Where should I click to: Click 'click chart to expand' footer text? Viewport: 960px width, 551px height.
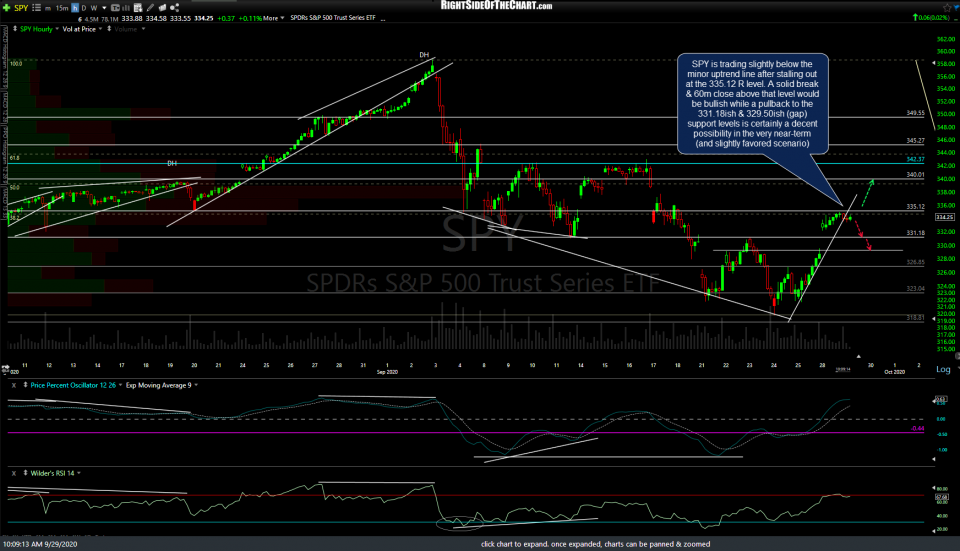point(595,544)
